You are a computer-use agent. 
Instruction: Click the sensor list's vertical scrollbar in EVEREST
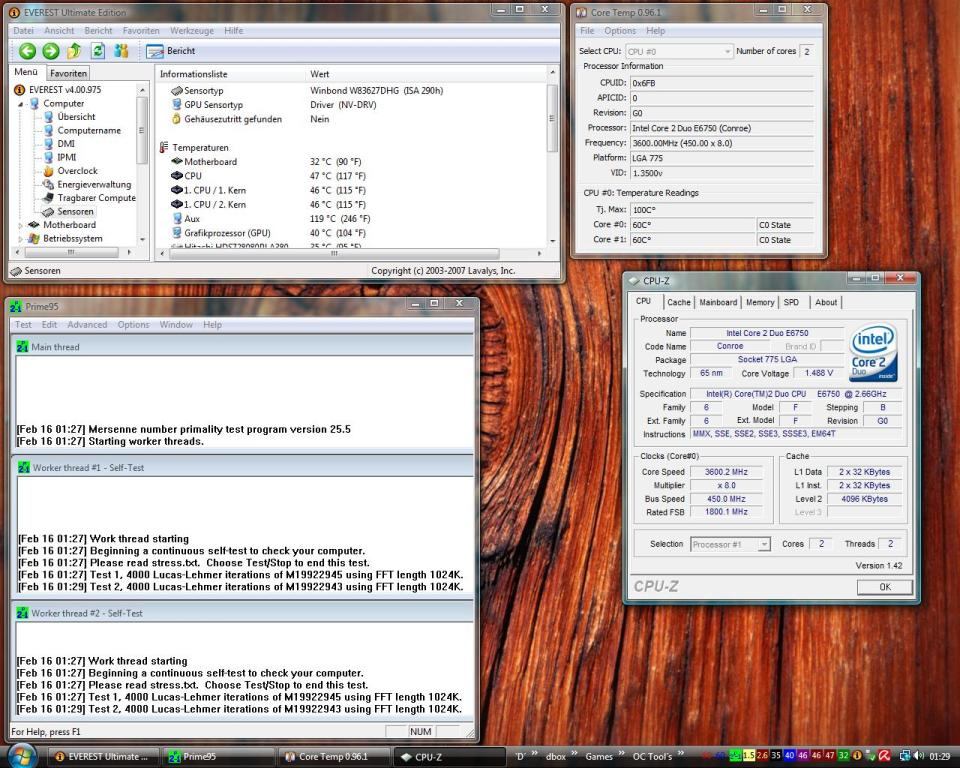[552, 157]
